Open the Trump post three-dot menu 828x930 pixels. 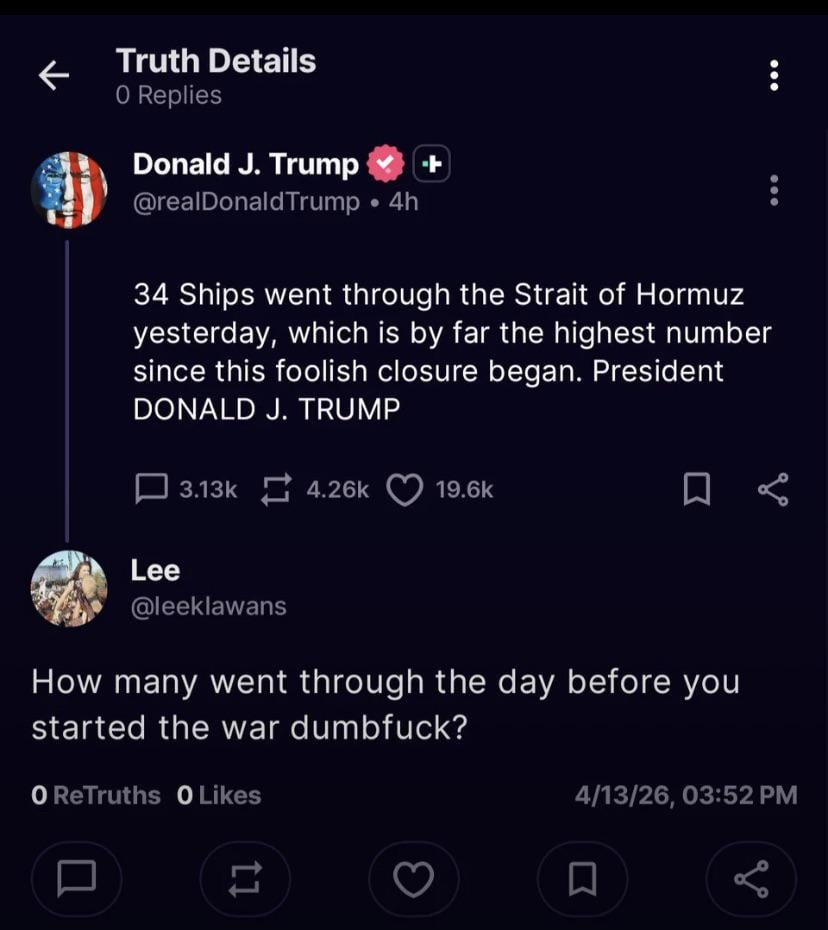coord(773,190)
